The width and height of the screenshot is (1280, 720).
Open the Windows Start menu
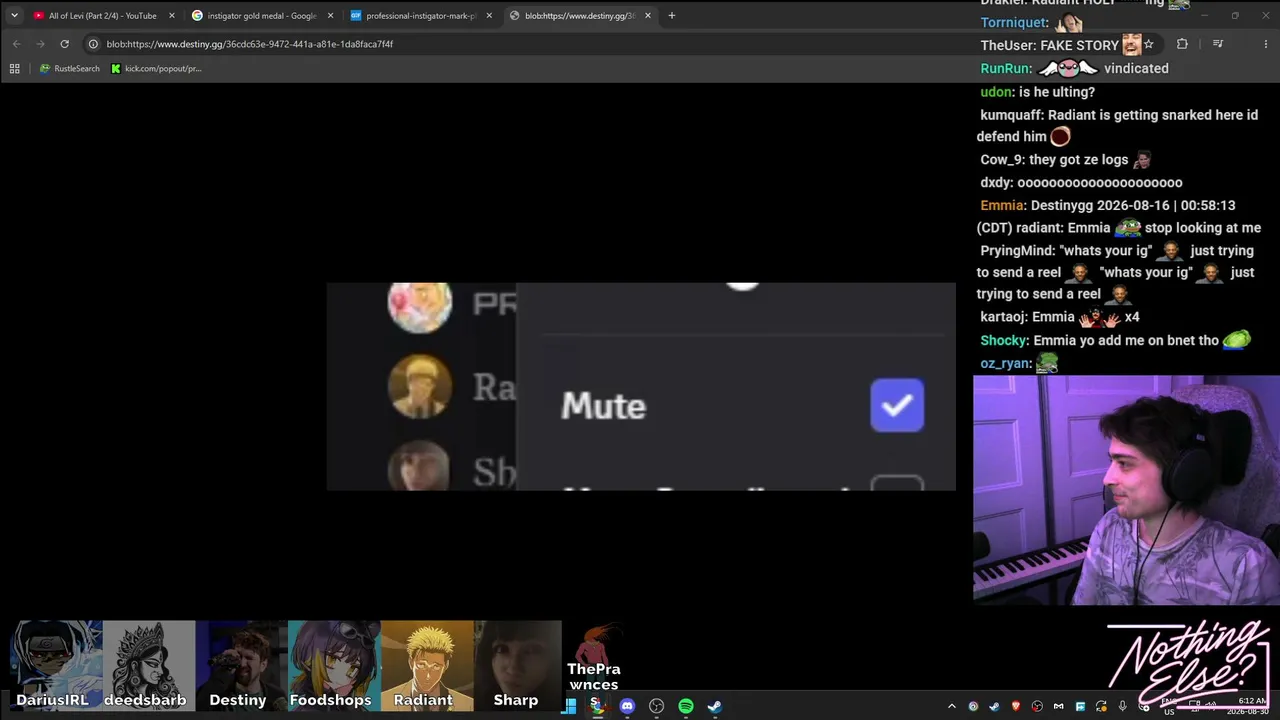coord(569,706)
